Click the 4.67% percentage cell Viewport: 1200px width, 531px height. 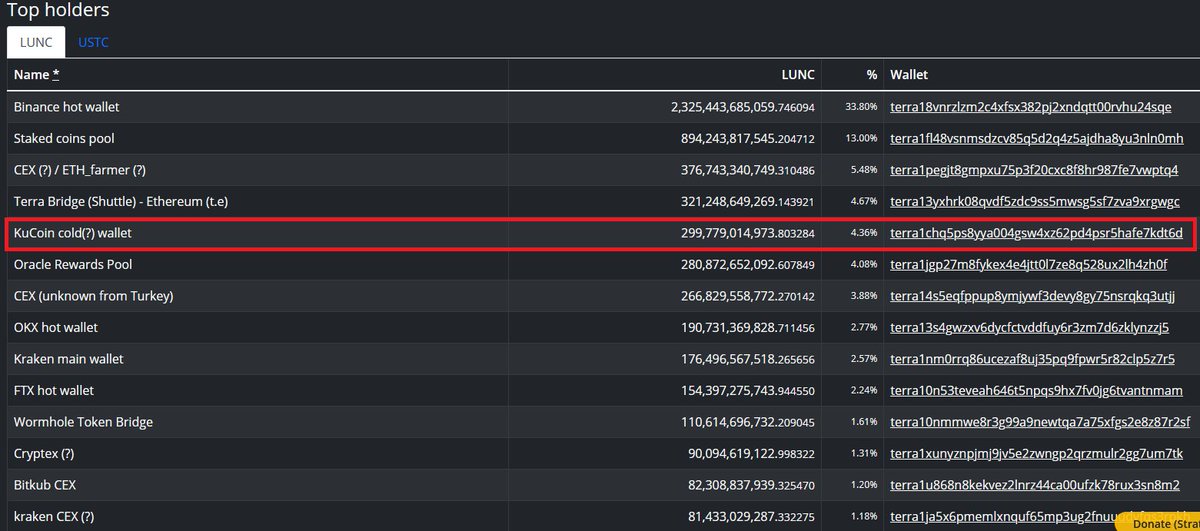click(x=865, y=202)
